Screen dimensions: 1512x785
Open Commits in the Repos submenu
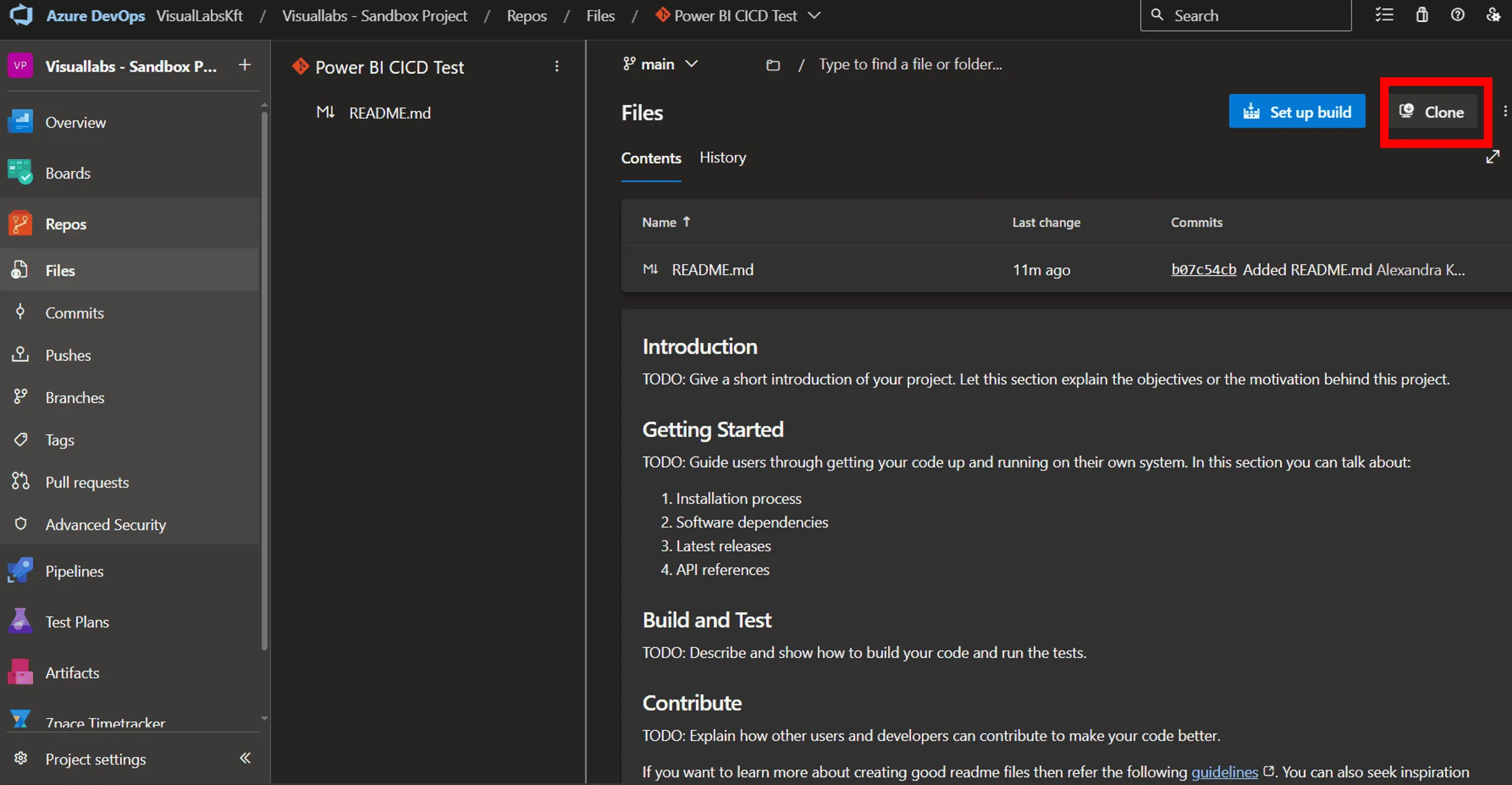(130, 312)
